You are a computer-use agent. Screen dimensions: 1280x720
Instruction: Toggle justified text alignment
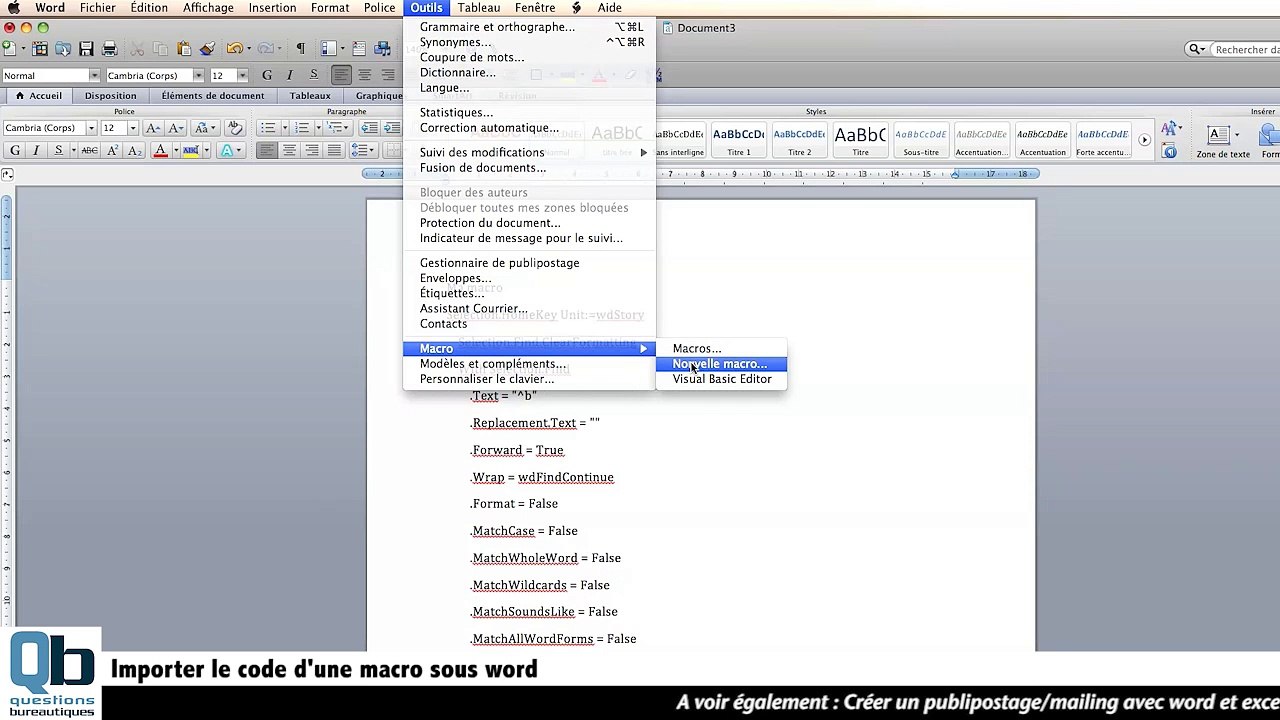[x=334, y=151]
